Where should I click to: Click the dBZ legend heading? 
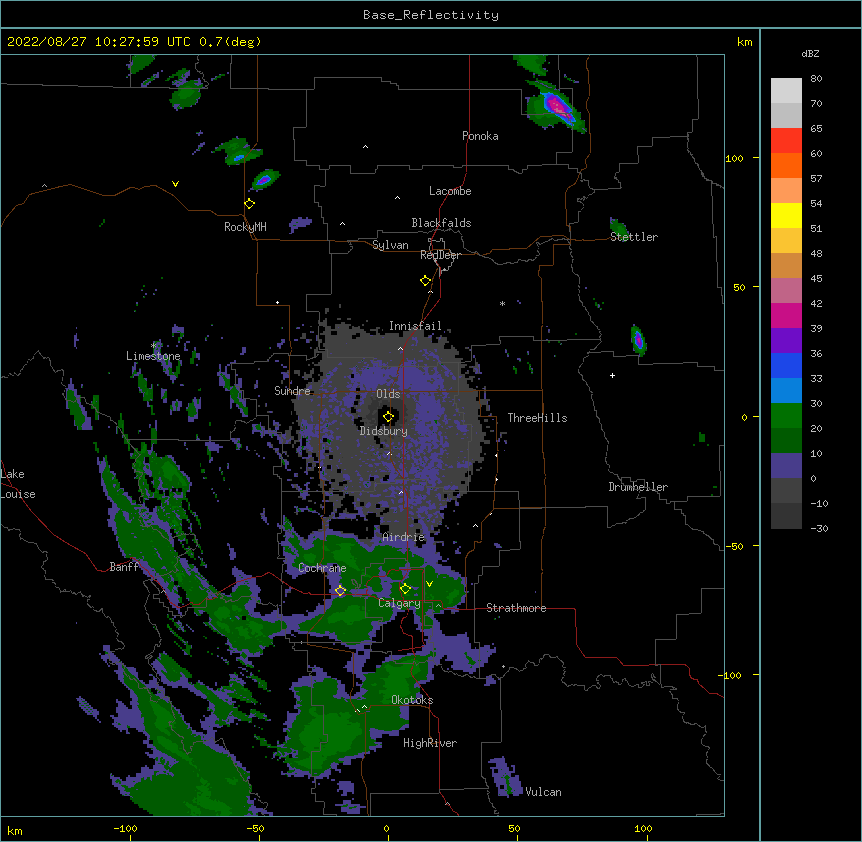coord(810,54)
